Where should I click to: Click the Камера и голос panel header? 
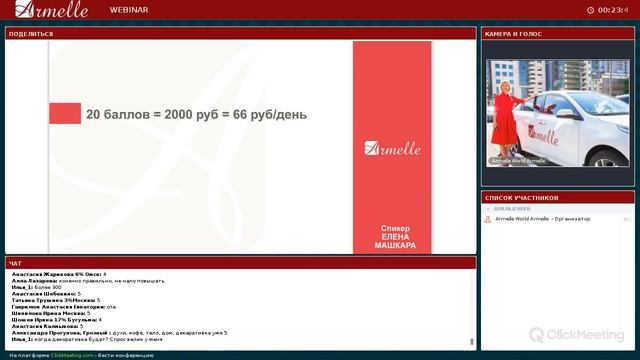tap(558, 34)
